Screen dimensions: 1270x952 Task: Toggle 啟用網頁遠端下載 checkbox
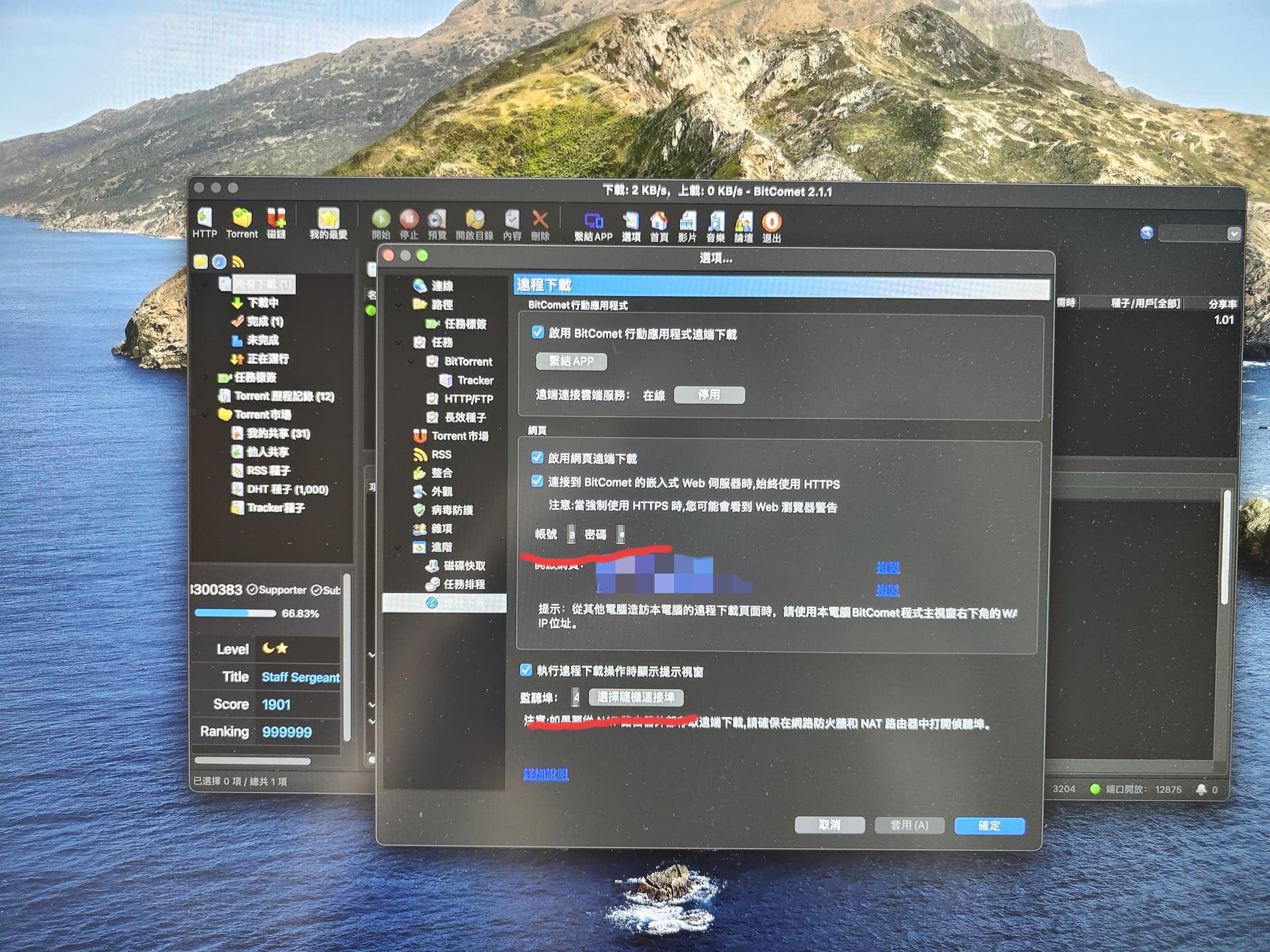pyautogui.click(x=537, y=457)
